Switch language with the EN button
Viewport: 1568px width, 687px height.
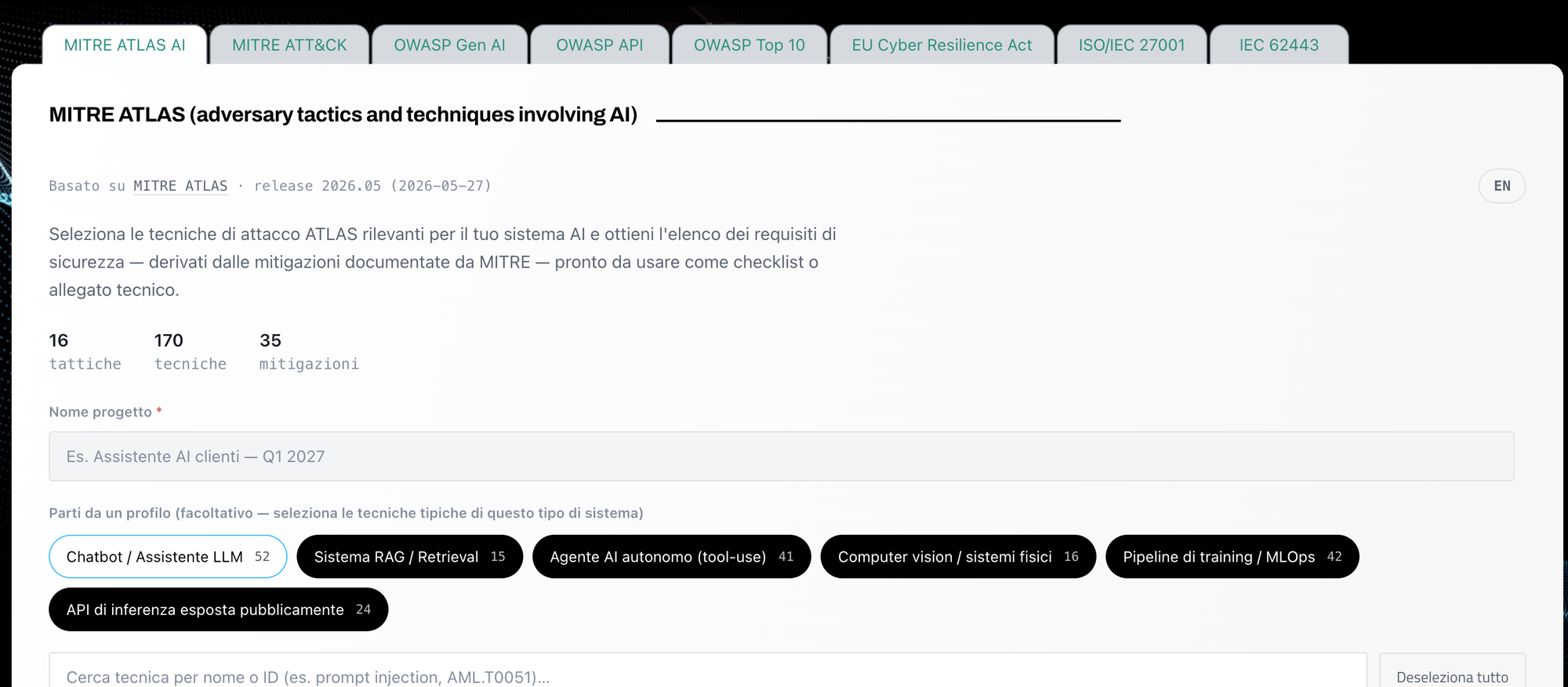coord(1501,186)
